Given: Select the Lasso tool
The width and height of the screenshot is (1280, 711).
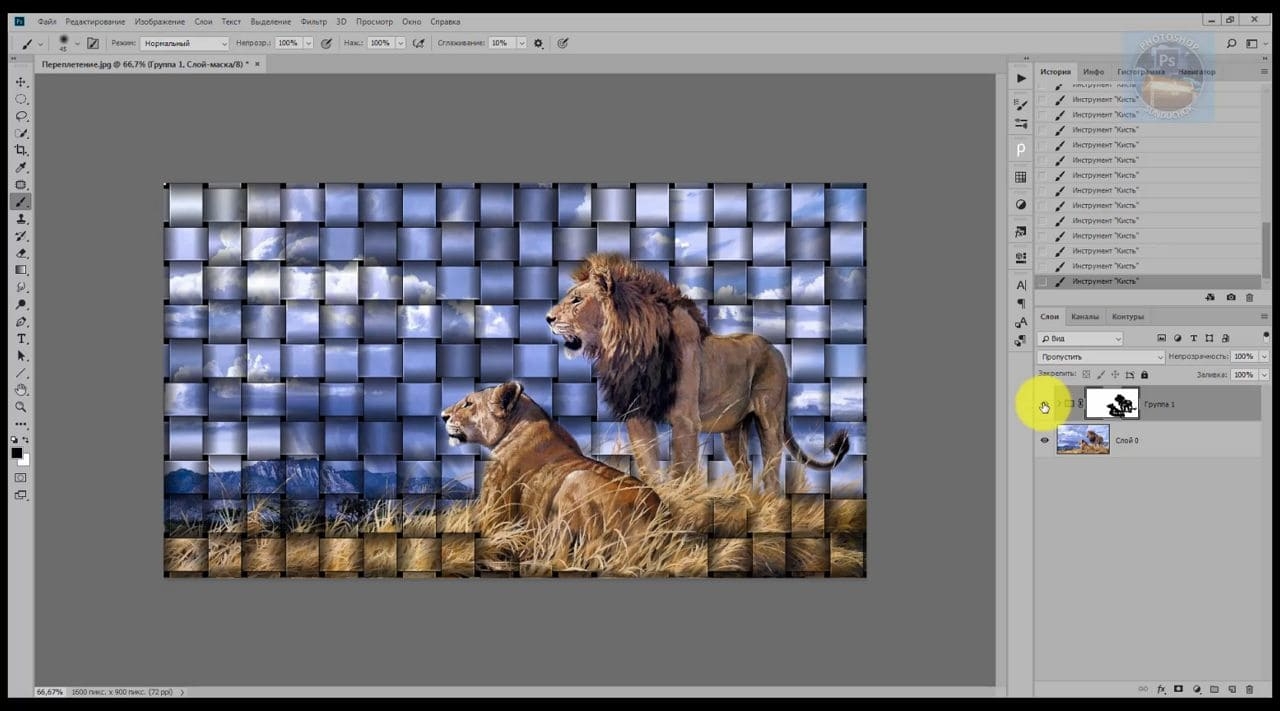Looking at the screenshot, I should pos(21,116).
